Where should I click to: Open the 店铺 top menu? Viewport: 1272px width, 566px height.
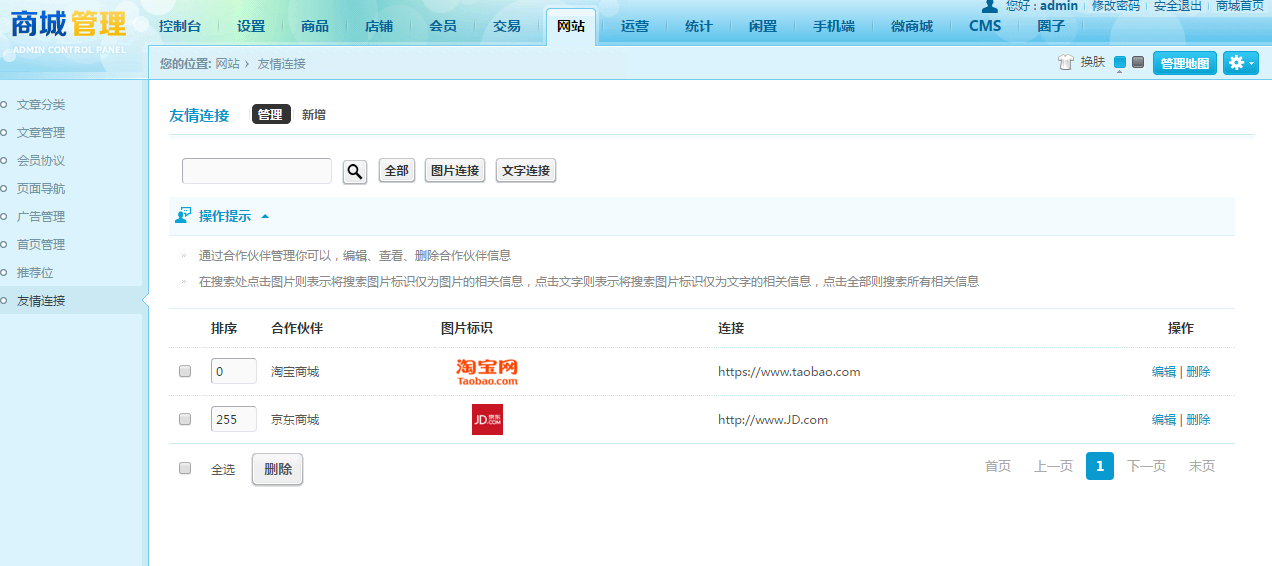click(379, 26)
